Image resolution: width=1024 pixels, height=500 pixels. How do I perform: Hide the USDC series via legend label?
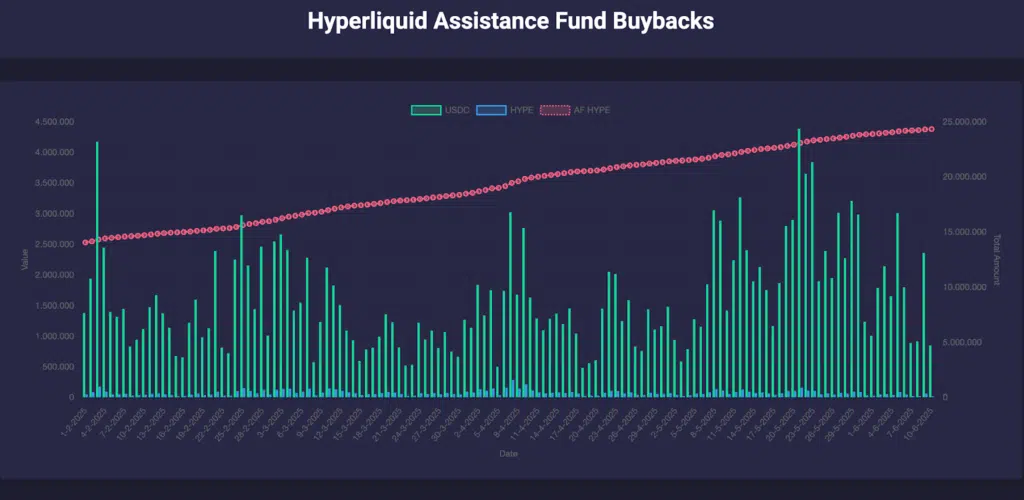(455, 109)
